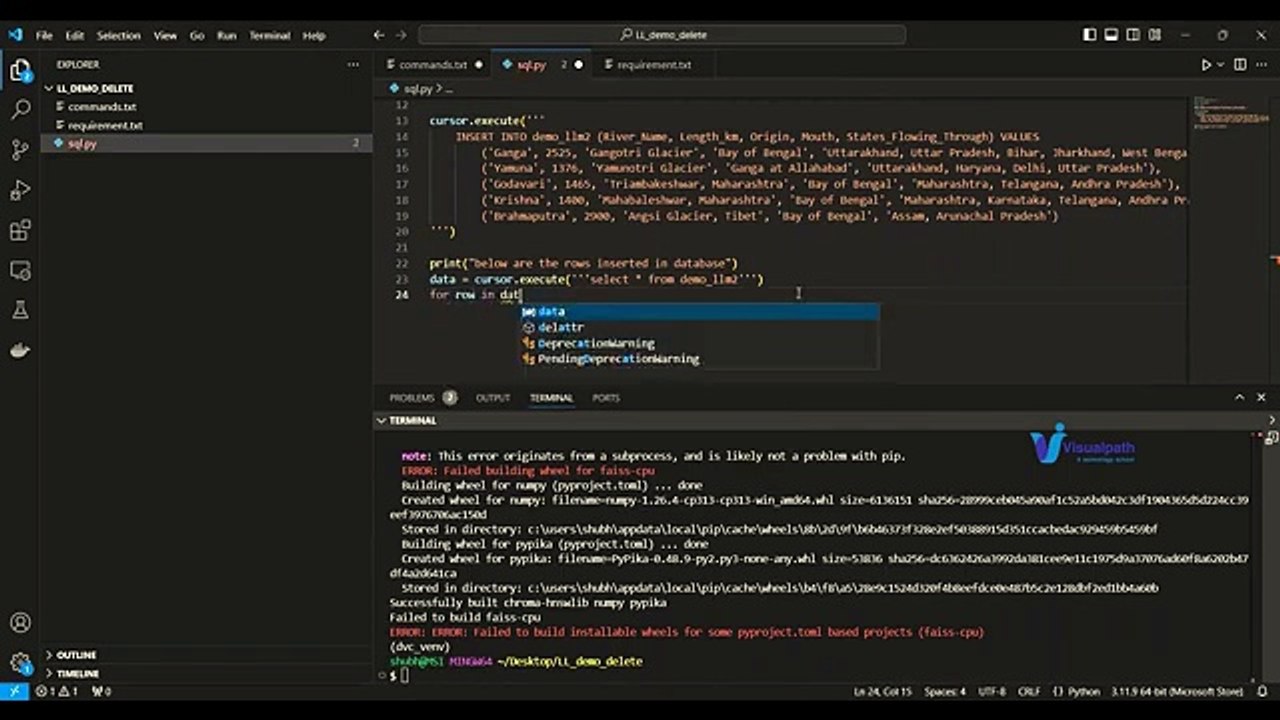Open Run and Debug view
The width and height of the screenshot is (1280, 720).
pyautogui.click(x=20, y=190)
